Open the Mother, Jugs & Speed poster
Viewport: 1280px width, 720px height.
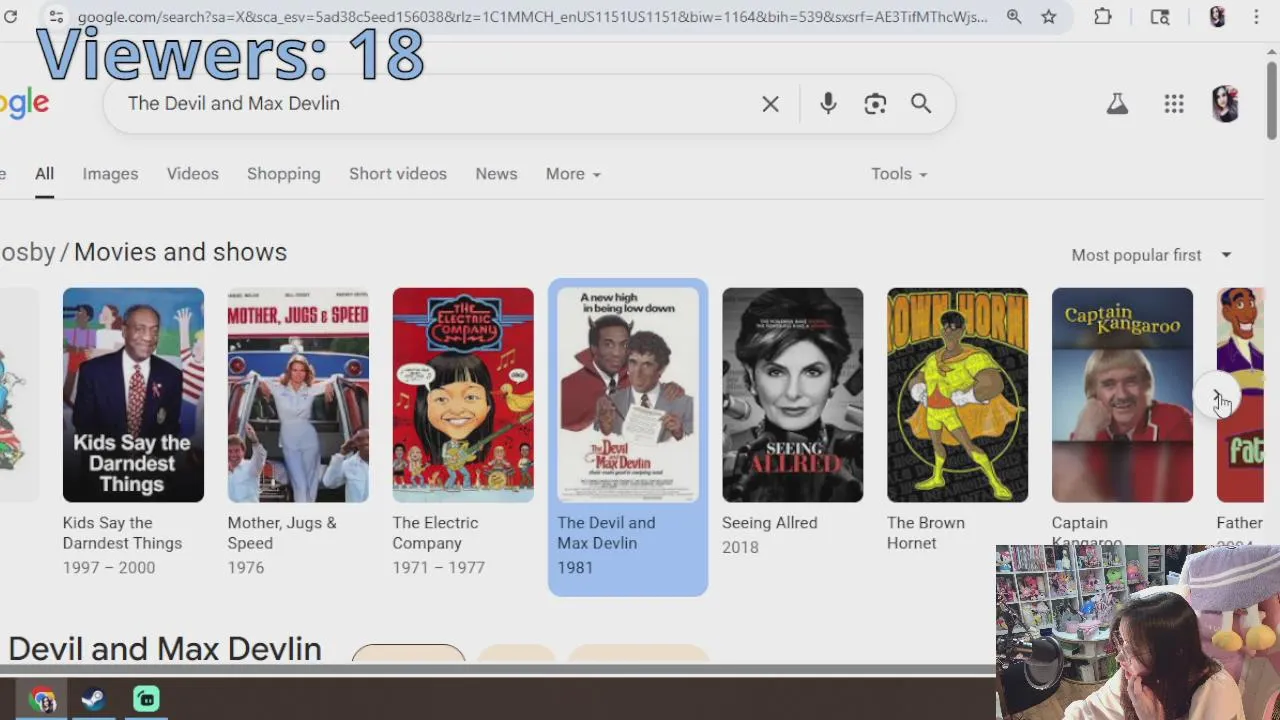[x=298, y=395]
